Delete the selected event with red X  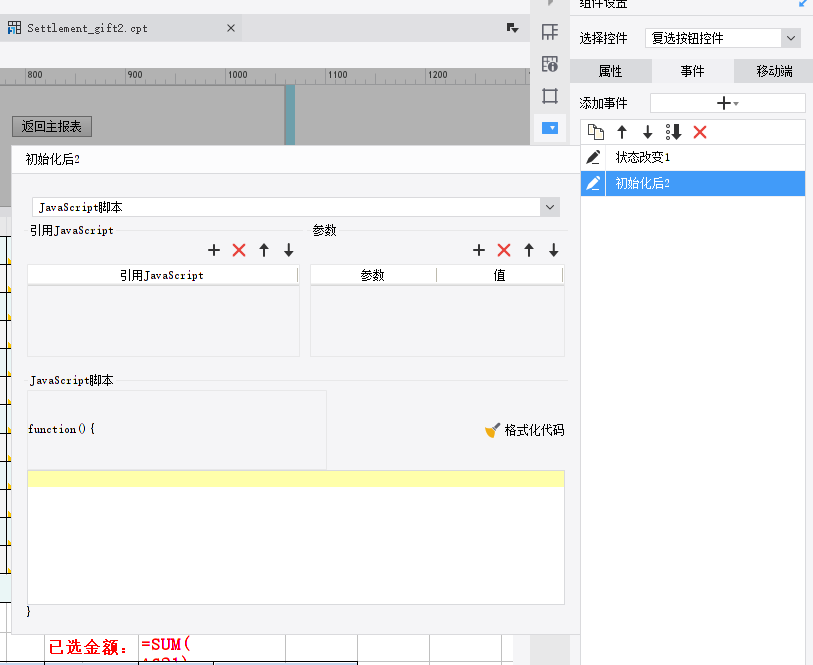(x=700, y=132)
